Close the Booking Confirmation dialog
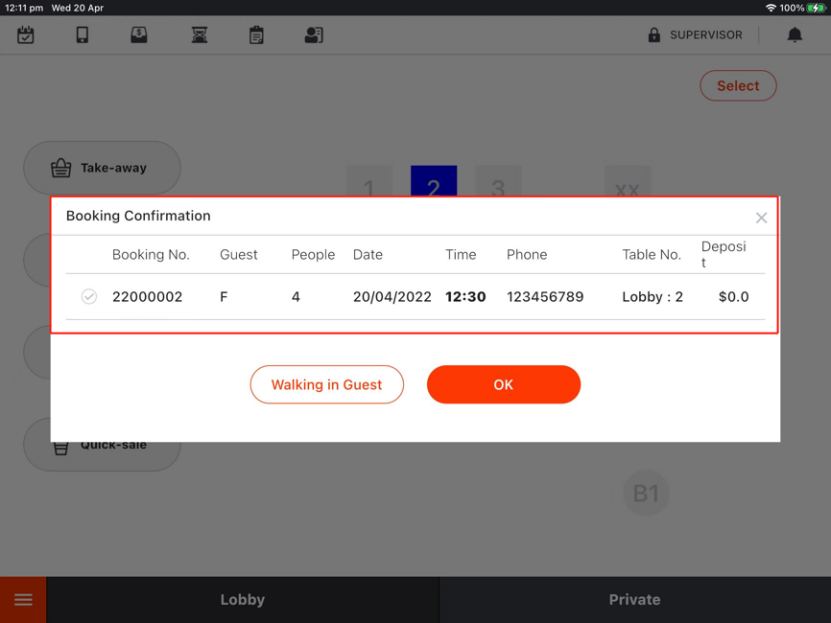This screenshot has width=831, height=623. click(761, 218)
